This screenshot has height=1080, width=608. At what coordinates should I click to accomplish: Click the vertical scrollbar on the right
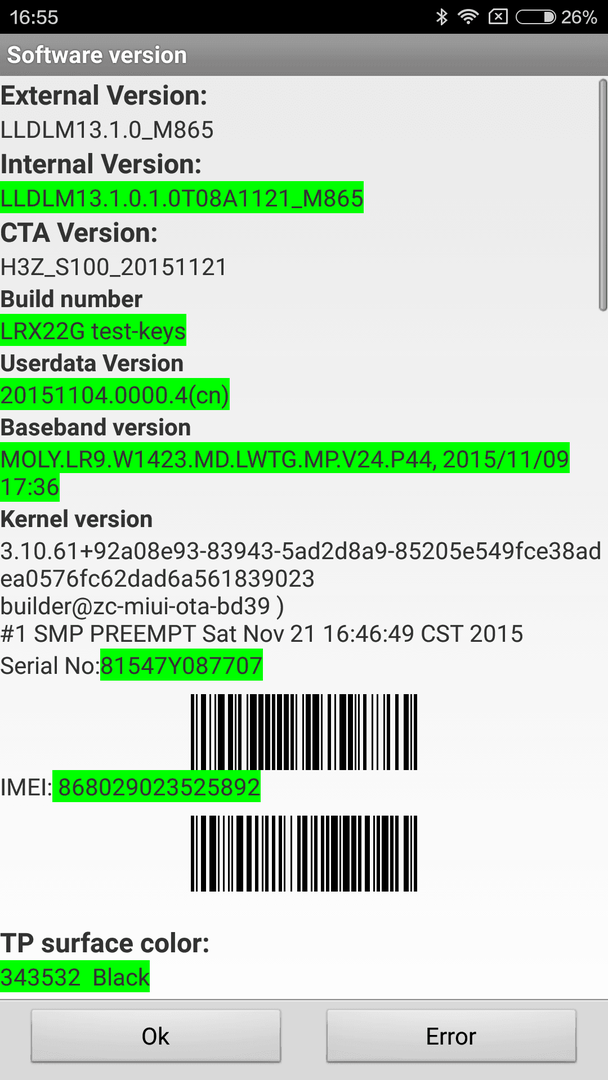pyautogui.click(x=602, y=195)
